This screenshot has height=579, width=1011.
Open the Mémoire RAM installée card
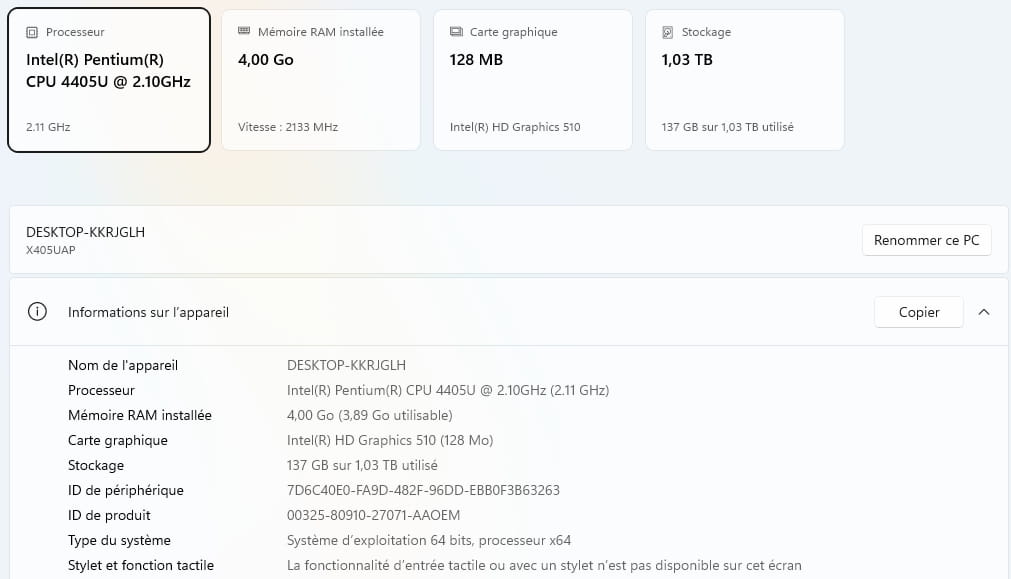click(x=321, y=80)
